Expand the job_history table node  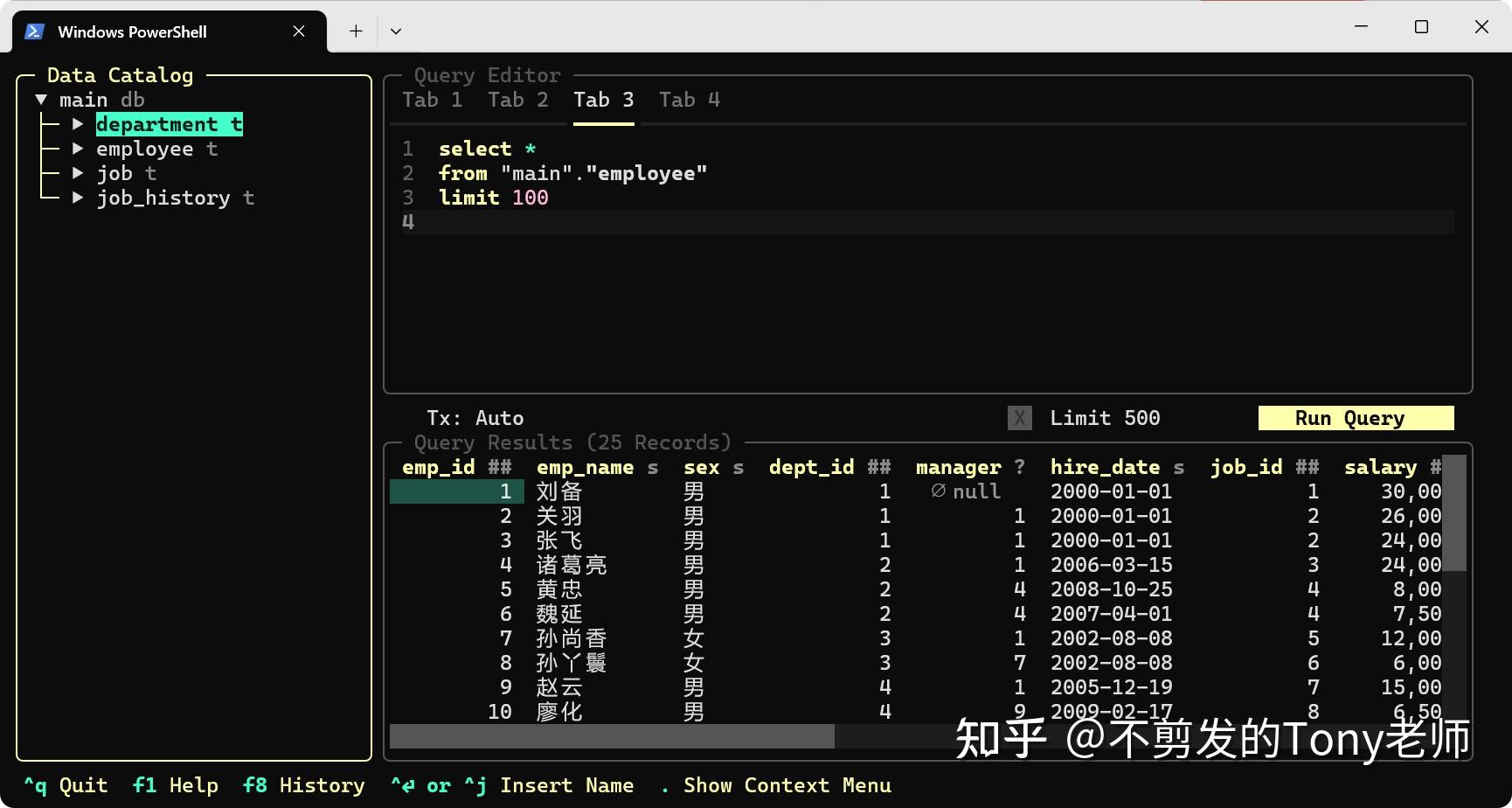[78, 198]
